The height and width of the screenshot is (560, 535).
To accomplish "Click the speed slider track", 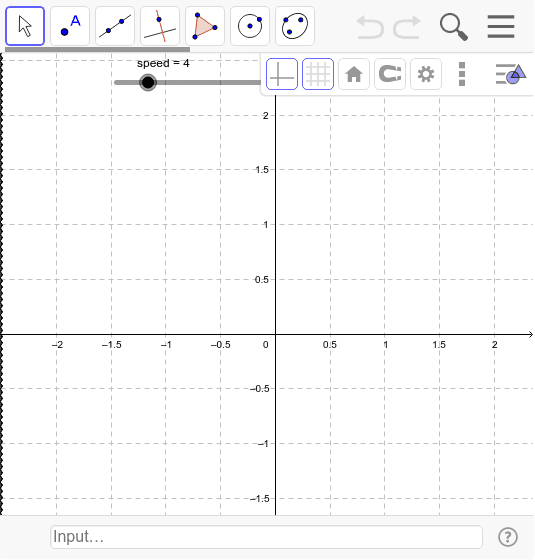I will click(x=188, y=82).
